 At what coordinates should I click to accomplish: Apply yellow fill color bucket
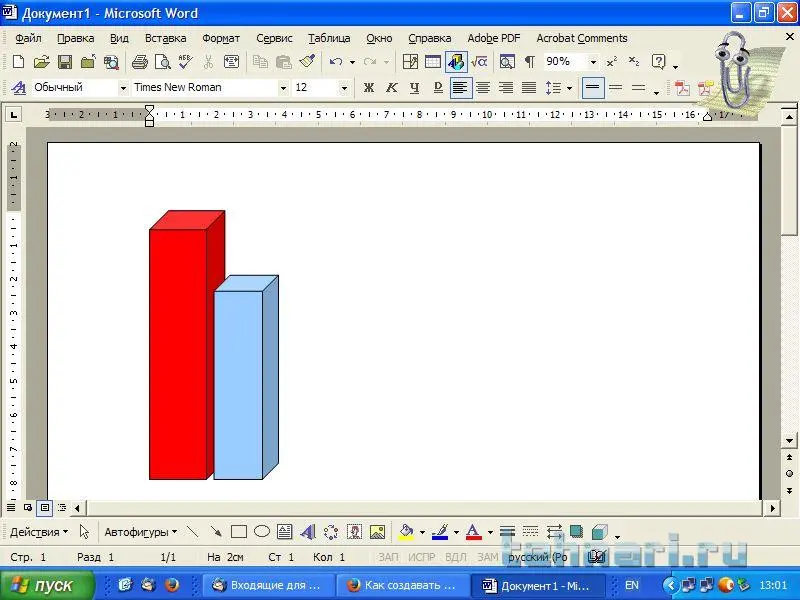[407, 532]
